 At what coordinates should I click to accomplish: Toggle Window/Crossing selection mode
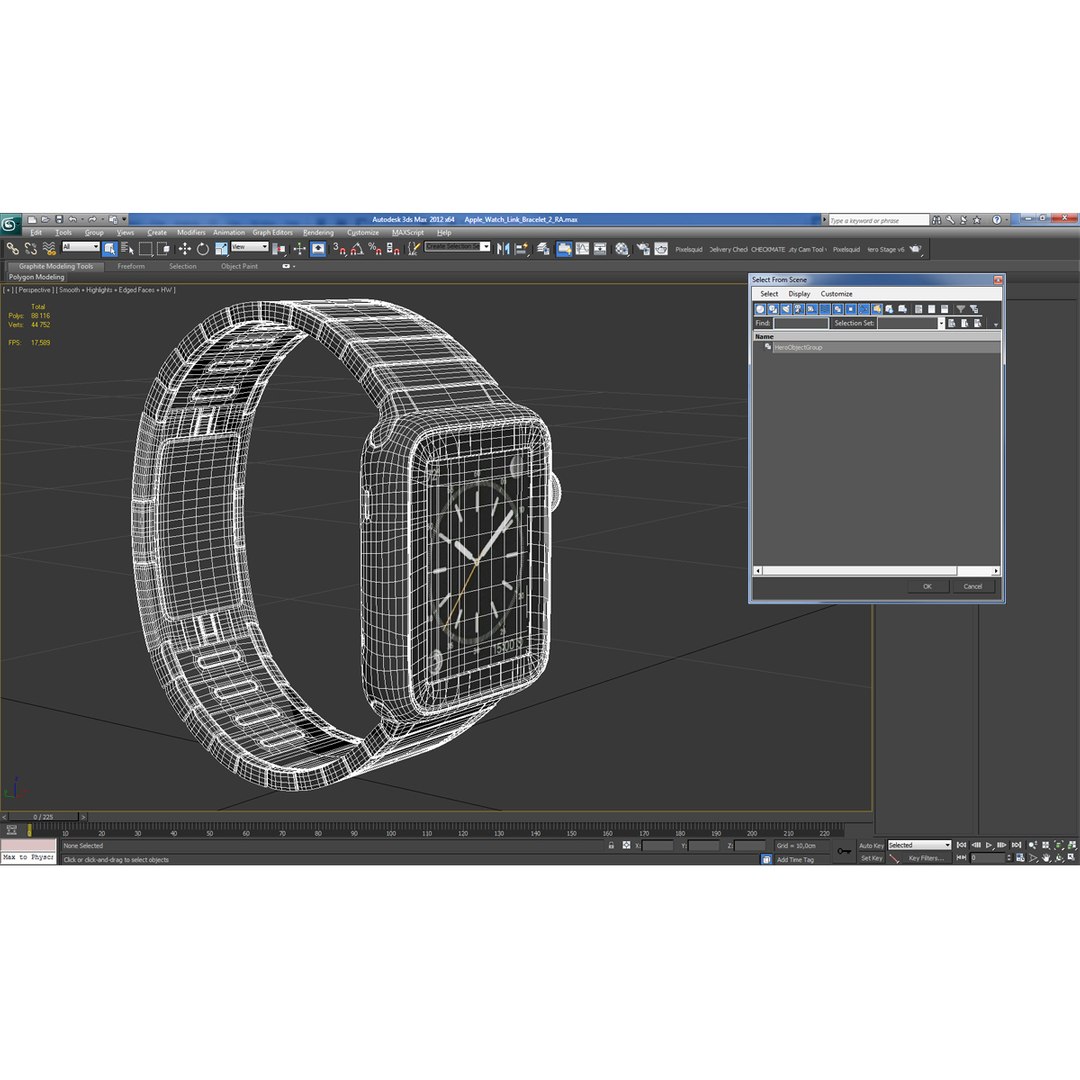(163, 249)
